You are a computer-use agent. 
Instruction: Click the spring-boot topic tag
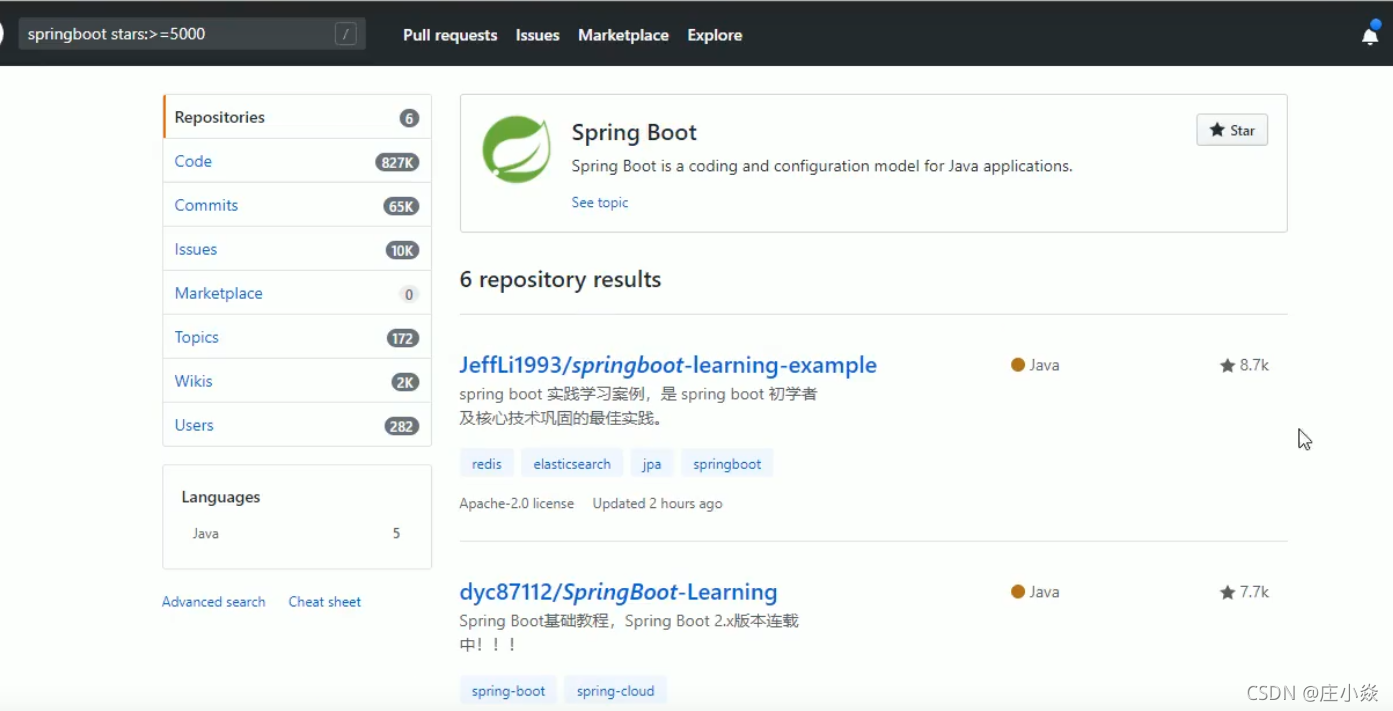[x=509, y=691]
